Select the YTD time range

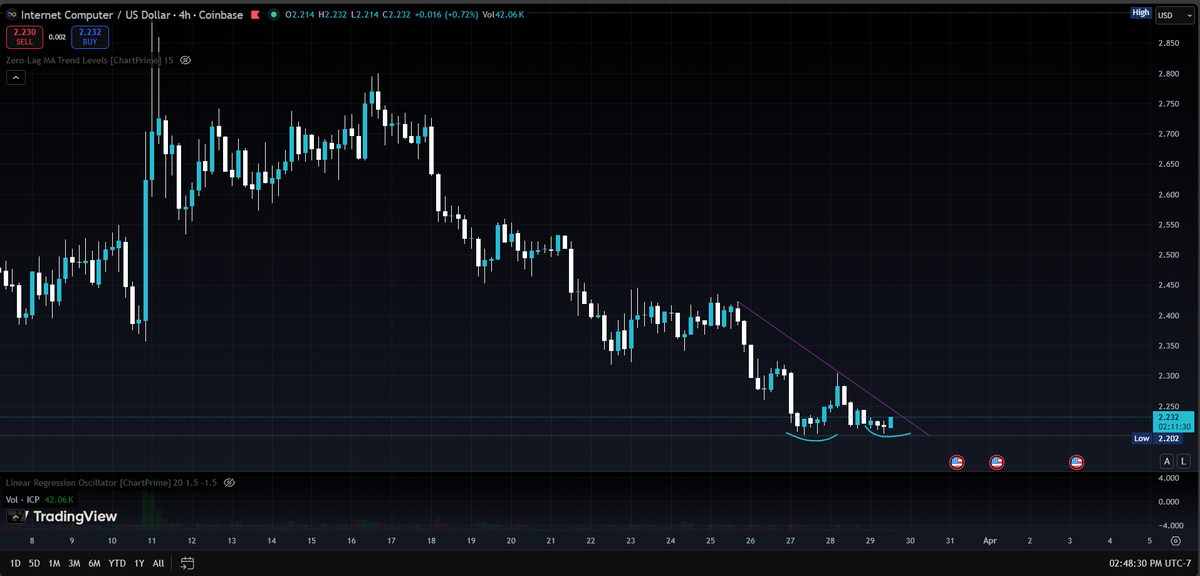click(x=117, y=563)
